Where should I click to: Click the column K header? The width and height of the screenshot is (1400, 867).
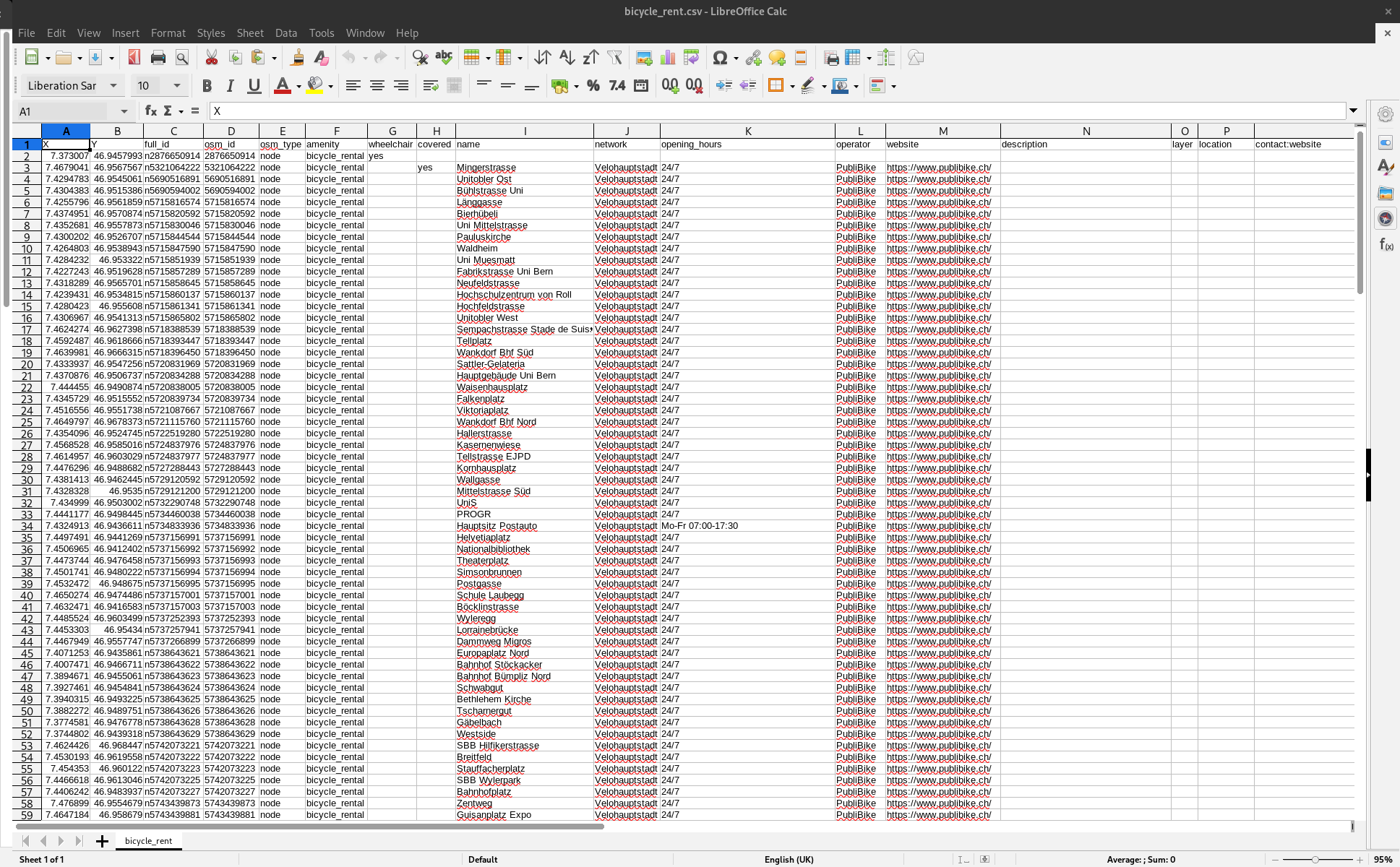tap(747, 131)
